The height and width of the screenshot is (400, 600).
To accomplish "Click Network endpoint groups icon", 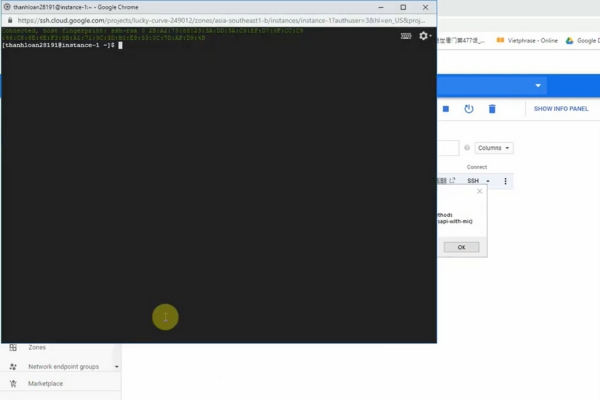I will (13, 366).
